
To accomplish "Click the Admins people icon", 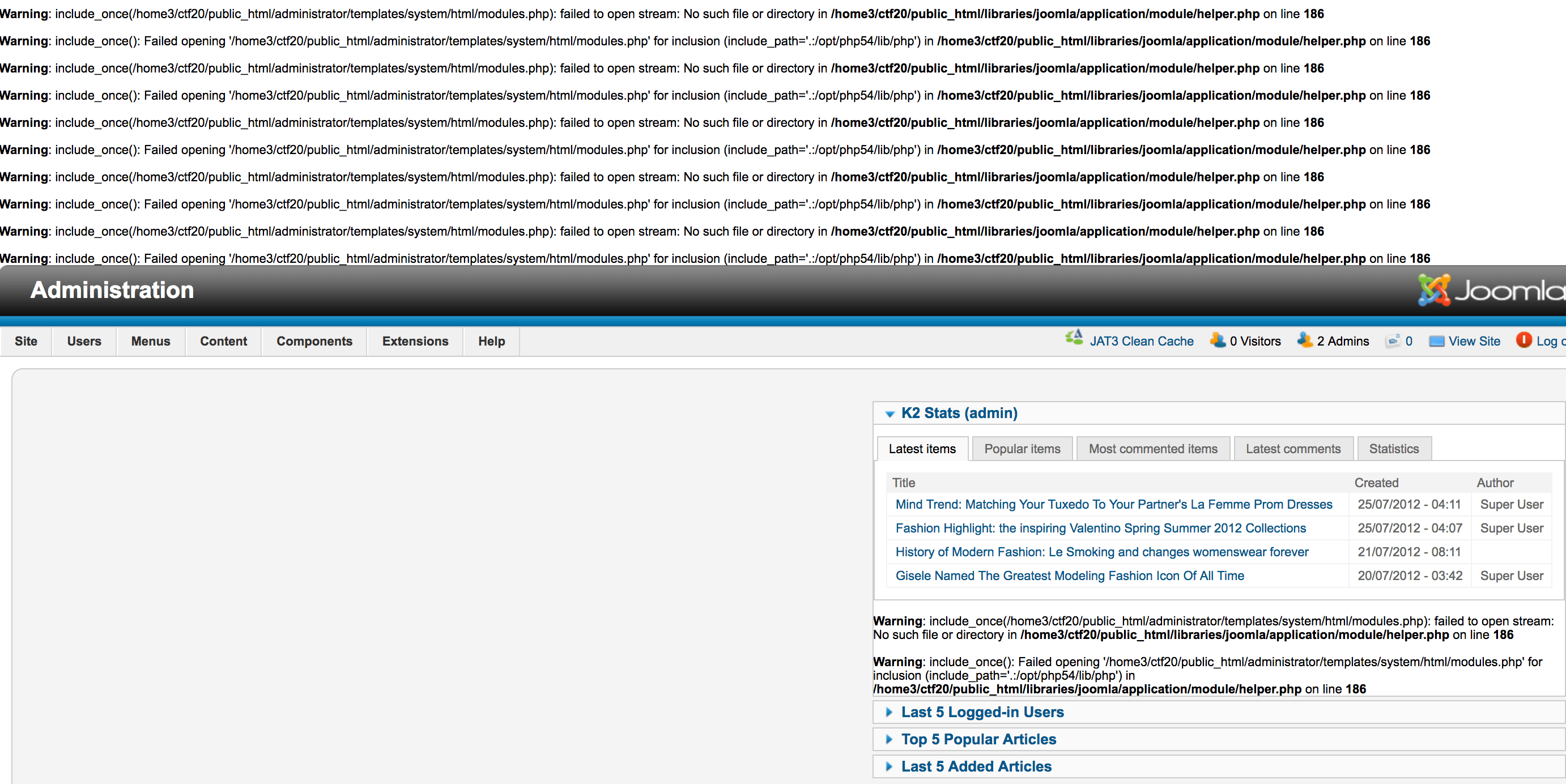I will point(1305,340).
